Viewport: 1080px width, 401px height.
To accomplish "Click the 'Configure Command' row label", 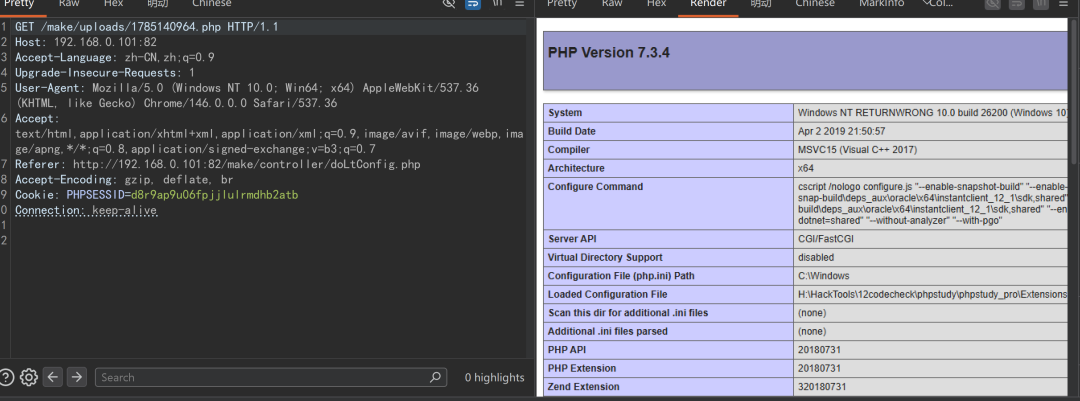I will [595, 186].
